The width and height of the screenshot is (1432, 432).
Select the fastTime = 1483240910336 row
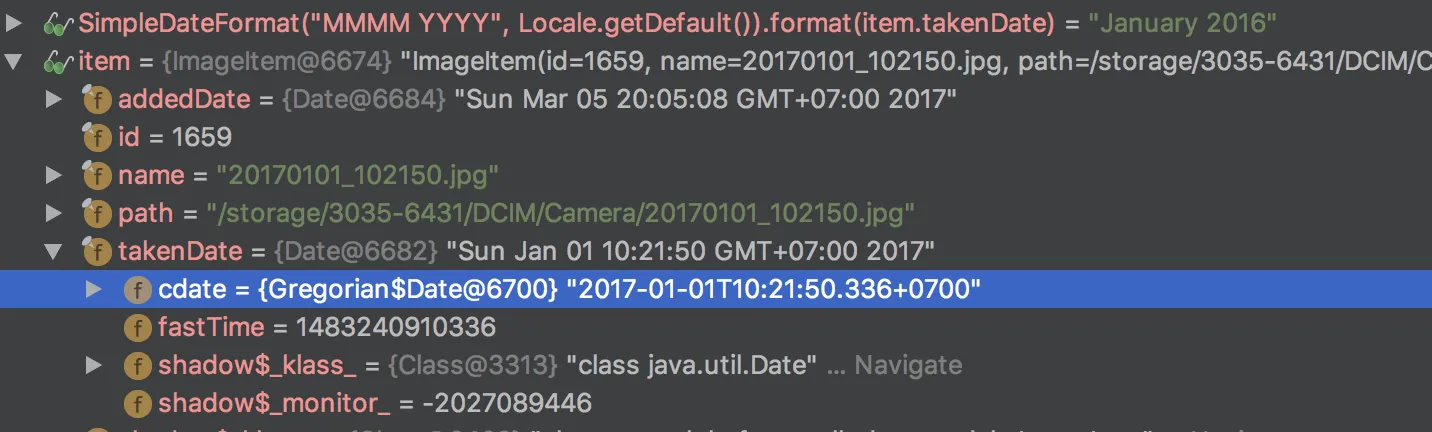pyautogui.click(x=716, y=327)
